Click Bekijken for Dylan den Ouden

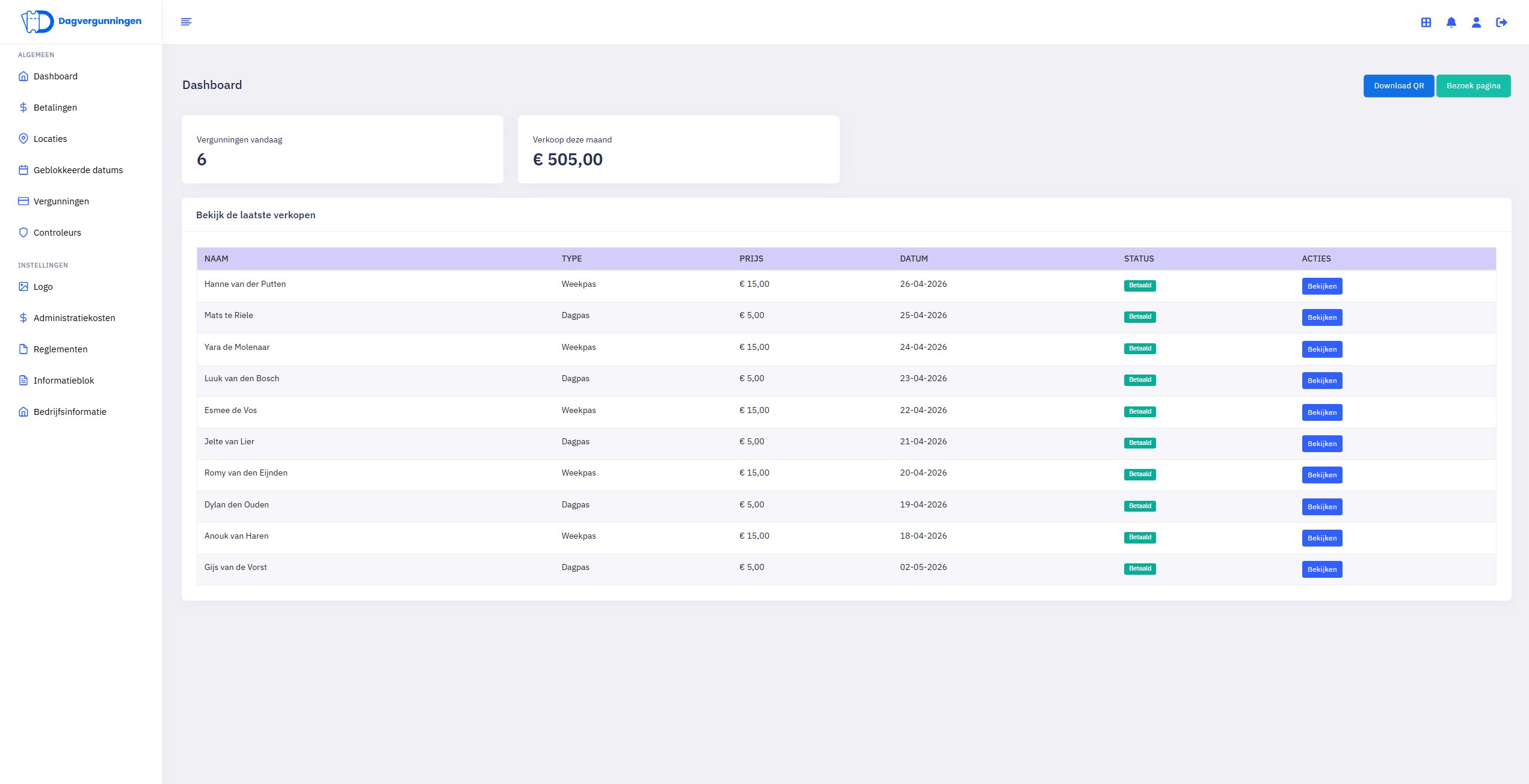click(x=1321, y=507)
